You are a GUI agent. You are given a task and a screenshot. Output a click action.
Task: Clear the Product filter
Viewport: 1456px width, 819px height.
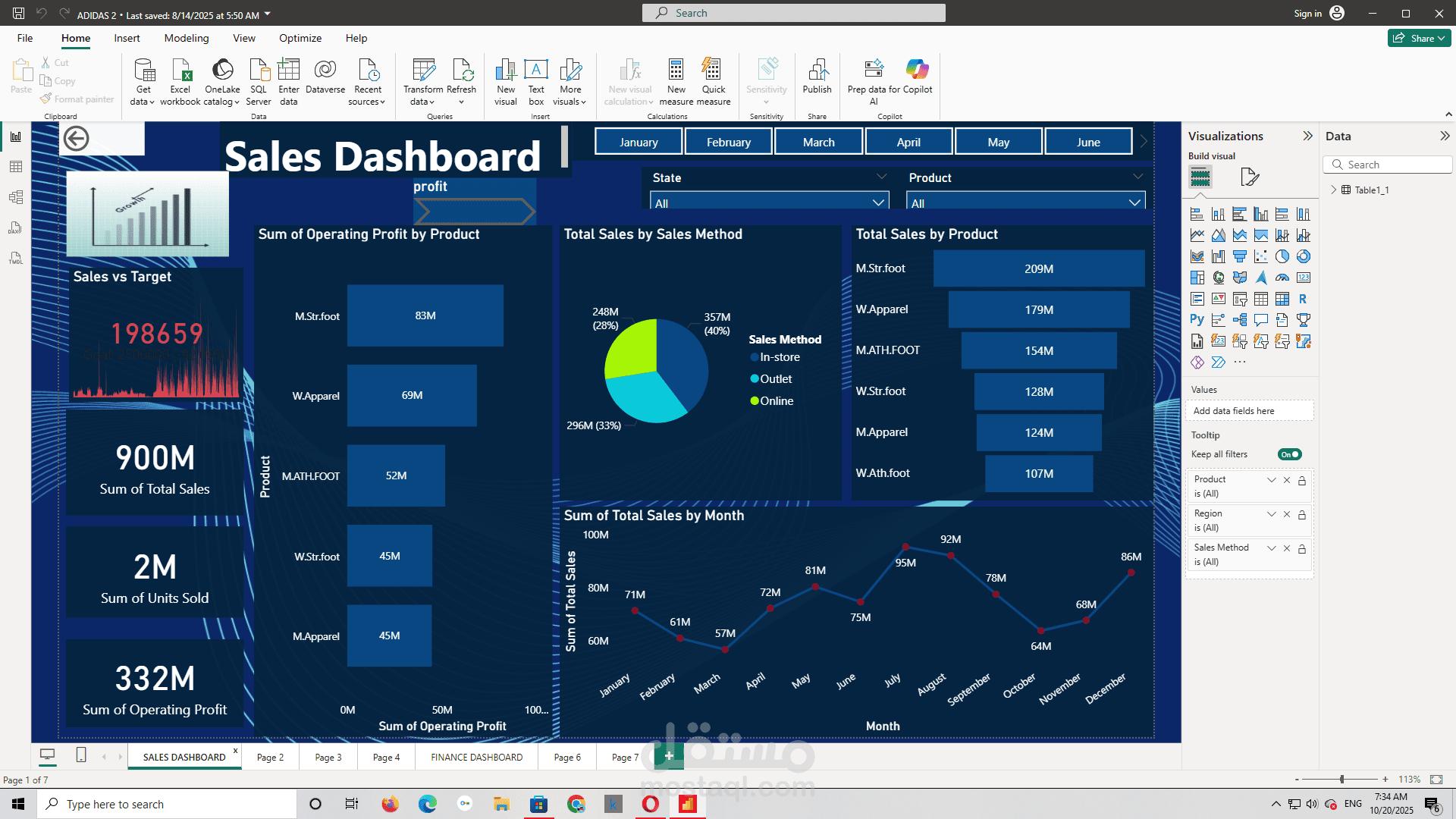tap(1287, 480)
